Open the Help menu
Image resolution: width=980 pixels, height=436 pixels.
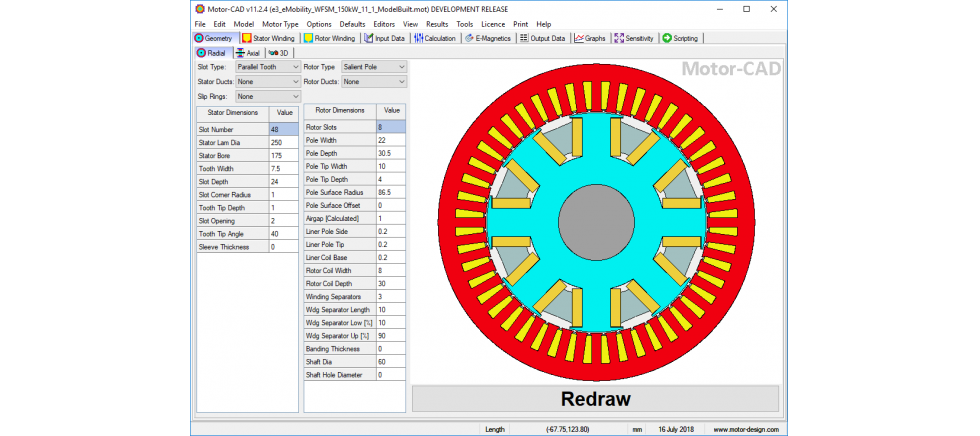544,24
